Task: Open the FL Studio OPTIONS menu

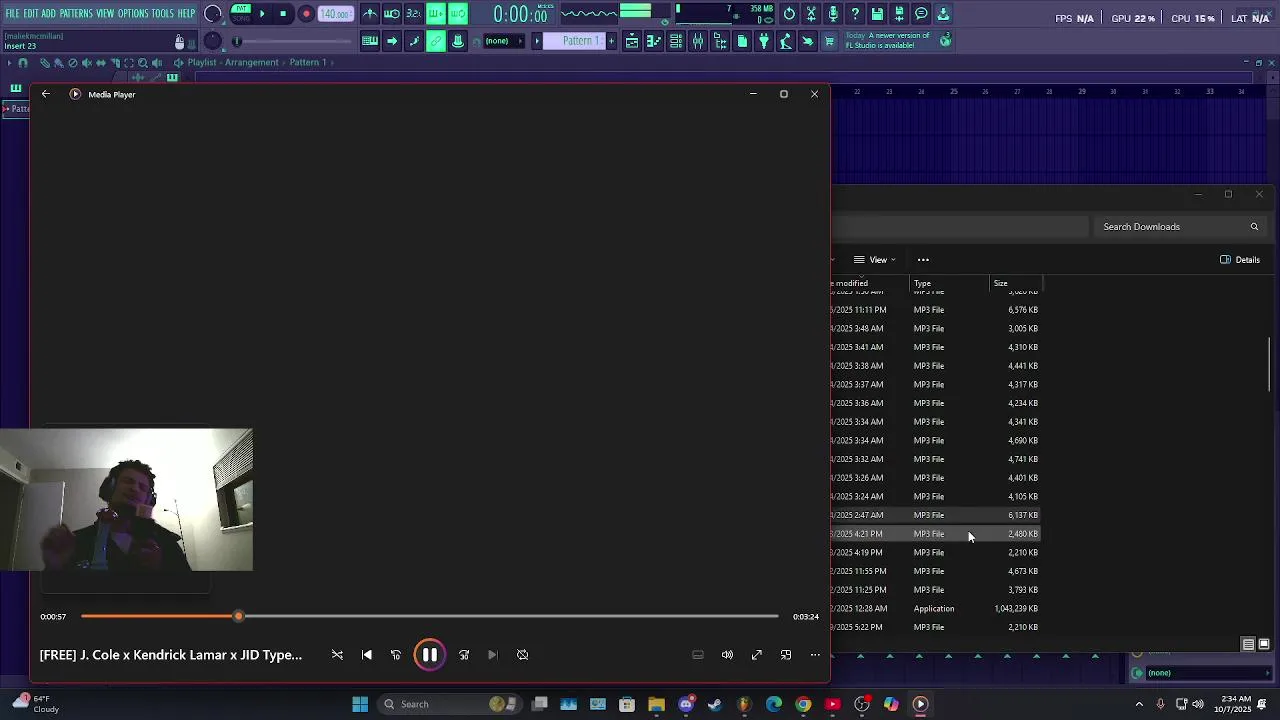Action: (x=133, y=14)
